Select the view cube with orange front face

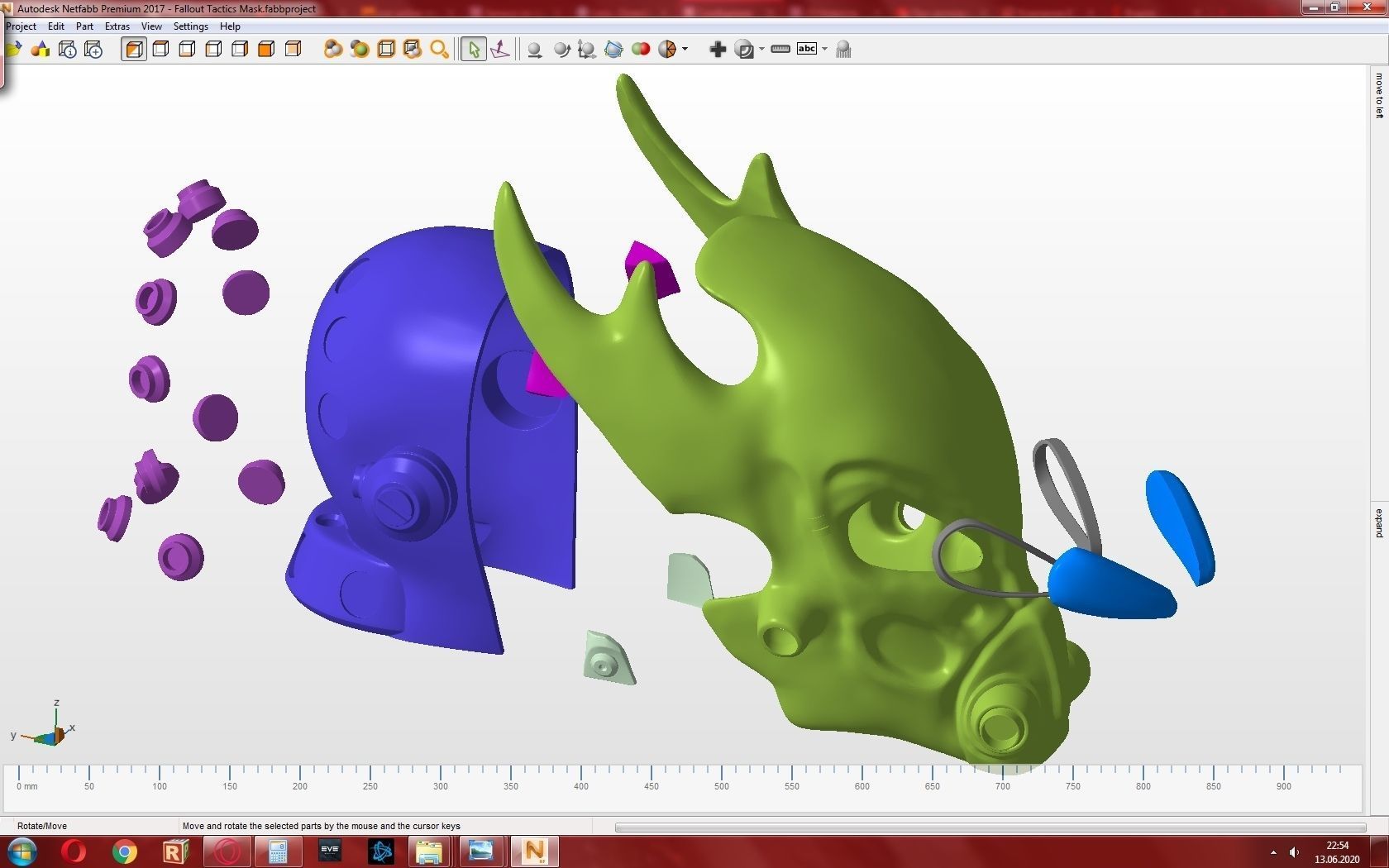coord(266,50)
